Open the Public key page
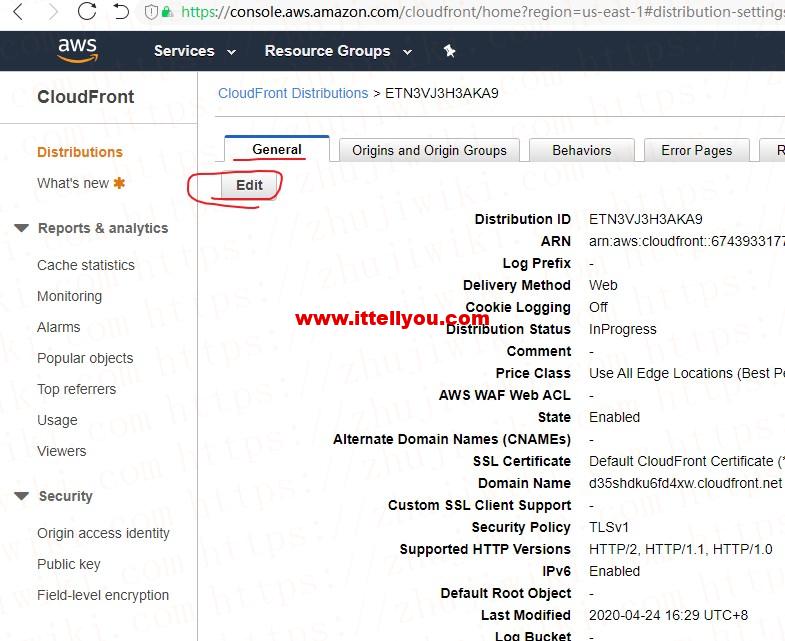 coord(69,564)
